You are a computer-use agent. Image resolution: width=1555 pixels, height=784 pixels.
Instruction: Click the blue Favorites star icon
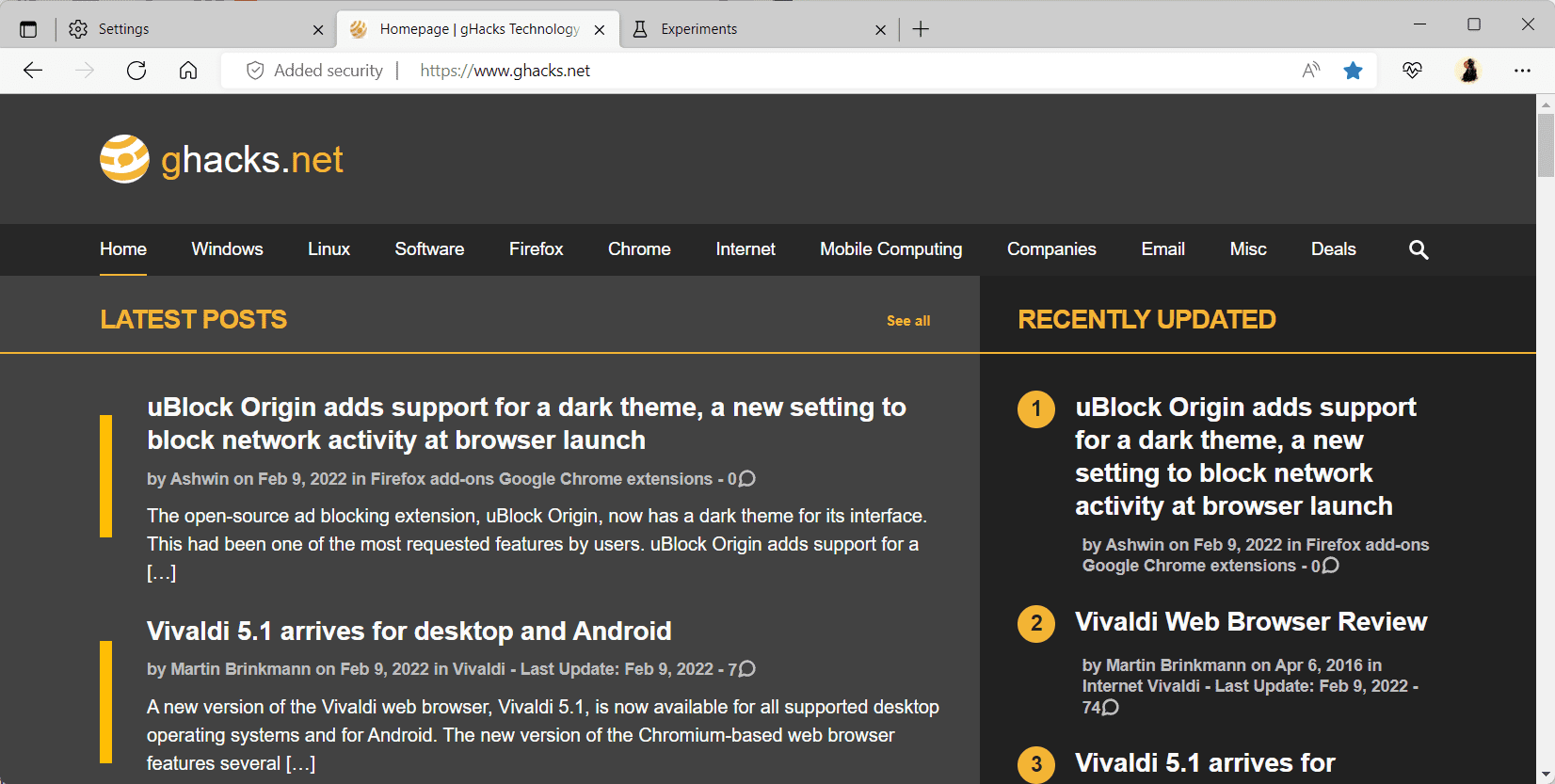pyautogui.click(x=1353, y=71)
